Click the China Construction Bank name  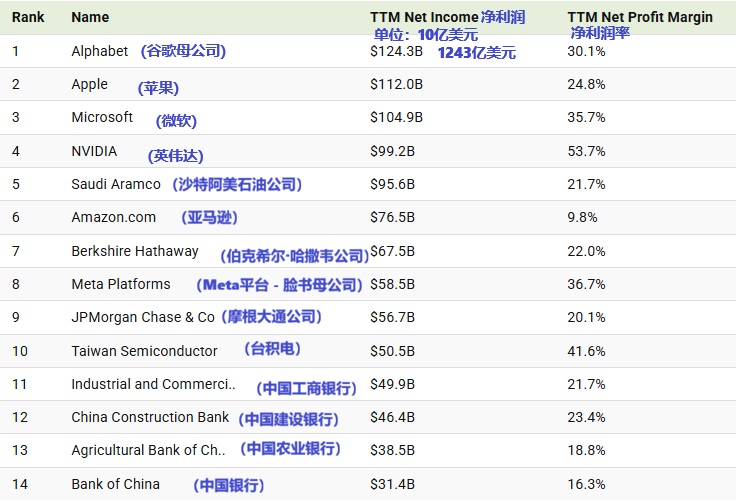click(150, 417)
